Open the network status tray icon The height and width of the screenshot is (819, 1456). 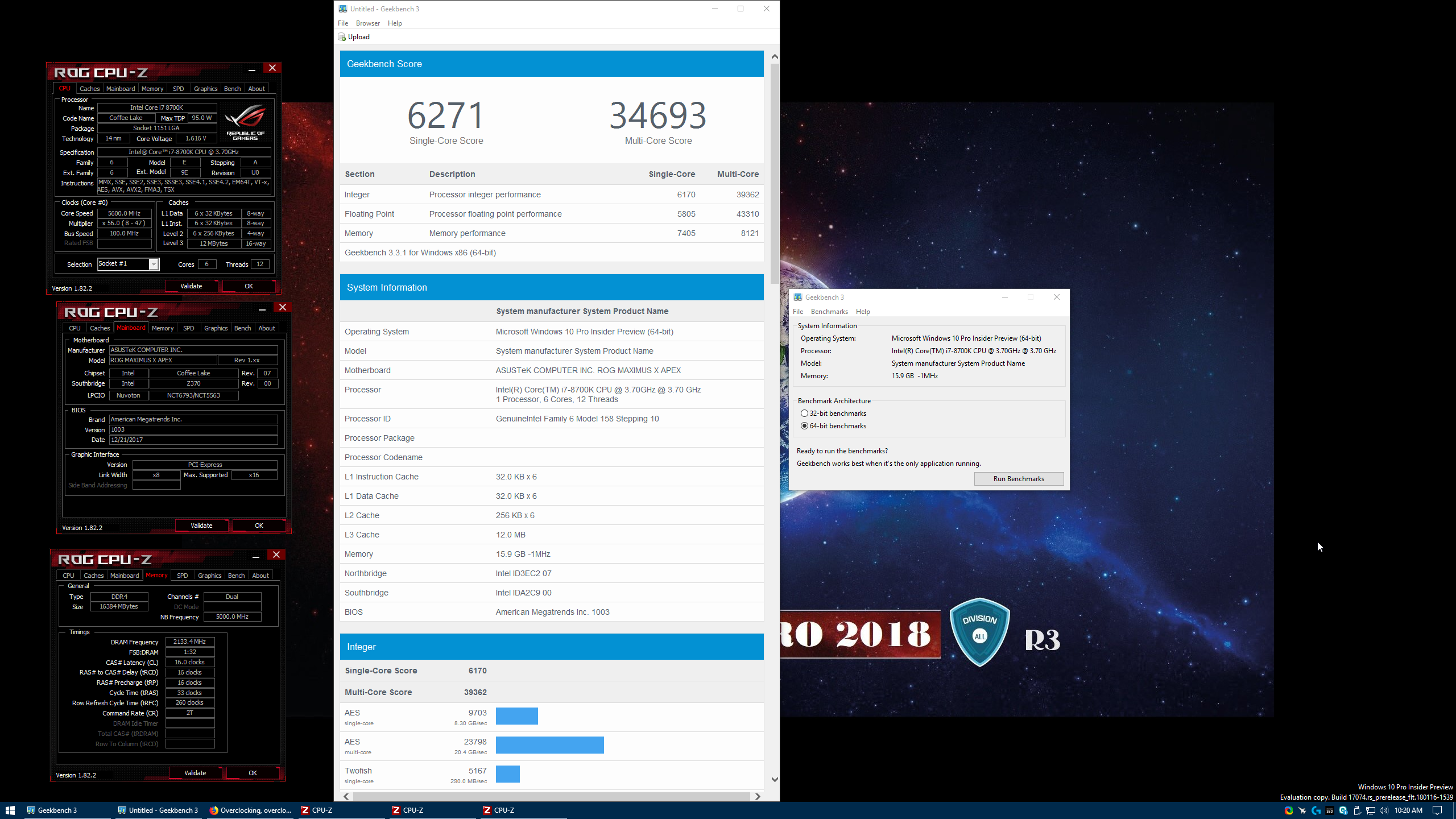click(1371, 810)
